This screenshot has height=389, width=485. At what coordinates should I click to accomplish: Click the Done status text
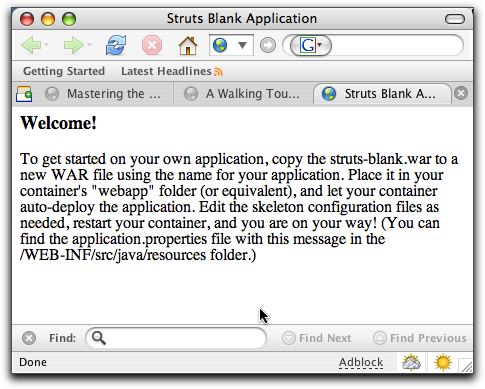click(x=33, y=362)
